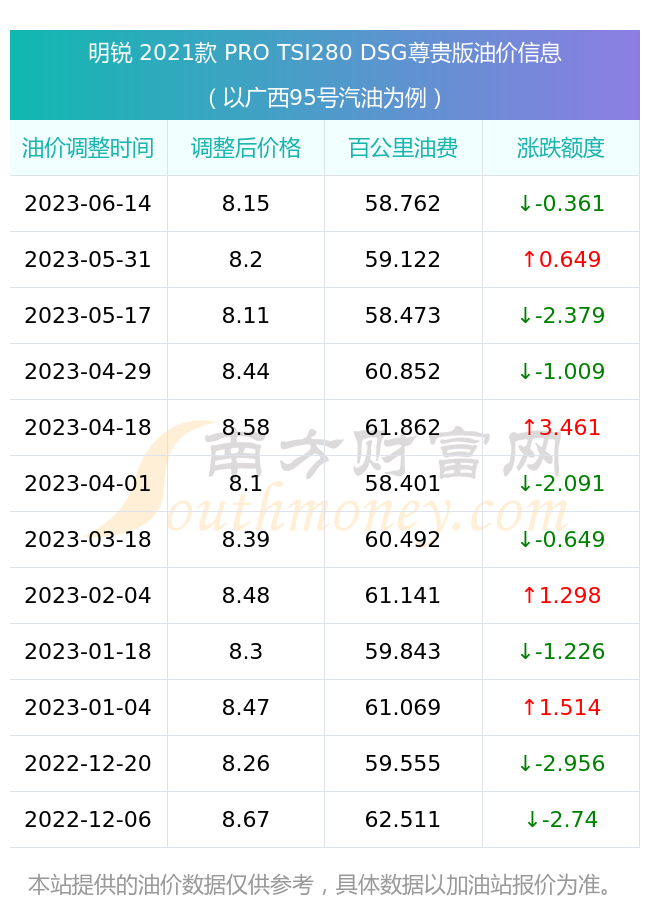The height and width of the screenshot is (911, 650).
Task: Click the date cell 2022-12-06
Action: click(88, 820)
